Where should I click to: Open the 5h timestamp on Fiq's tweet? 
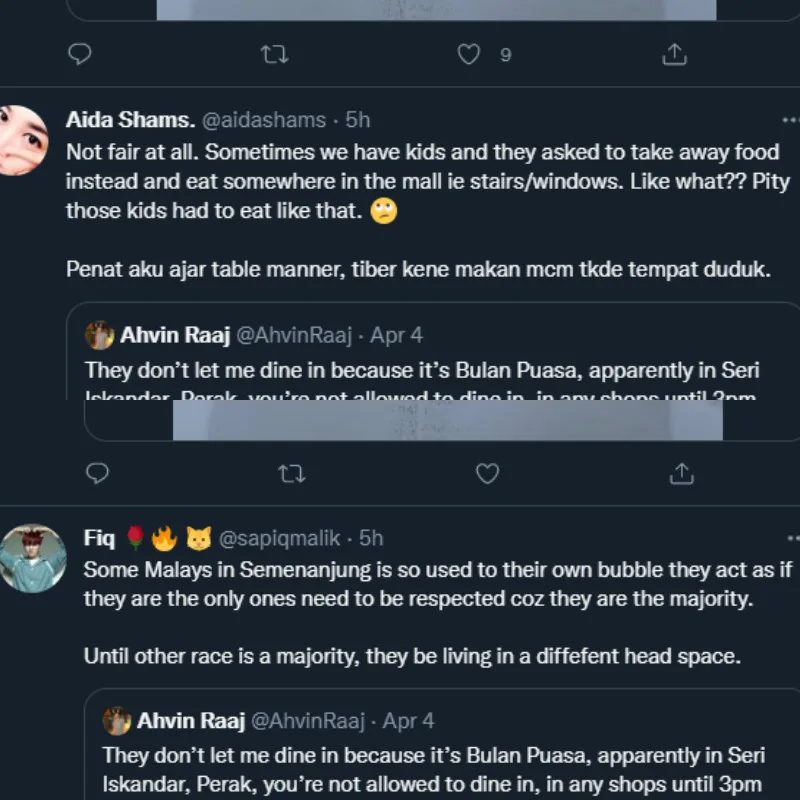coord(371,538)
